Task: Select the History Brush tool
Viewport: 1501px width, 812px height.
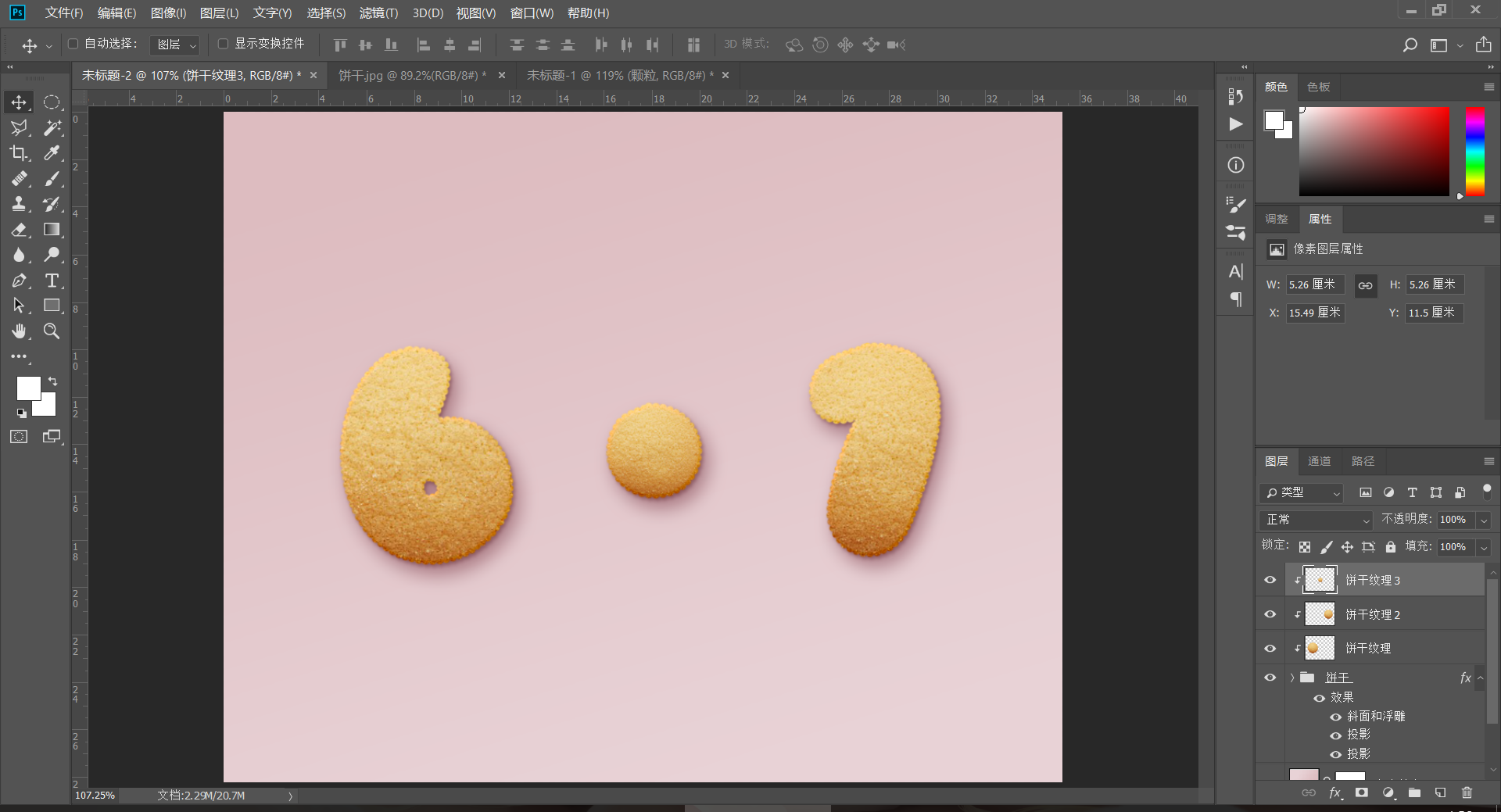Action: (52, 204)
